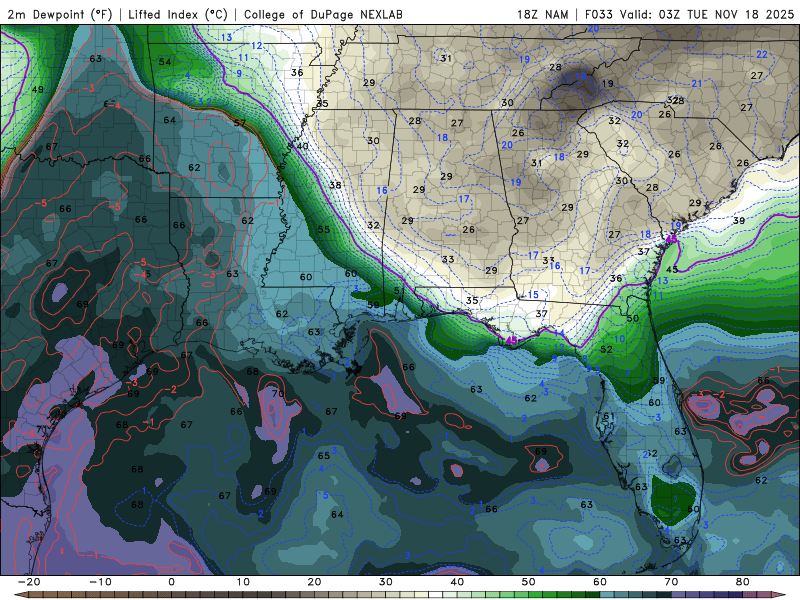The height and width of the screenshot is (600, 800).
Task: Click the dewpoint value 65 in the Gulf
Action: [x=323, y=456]
